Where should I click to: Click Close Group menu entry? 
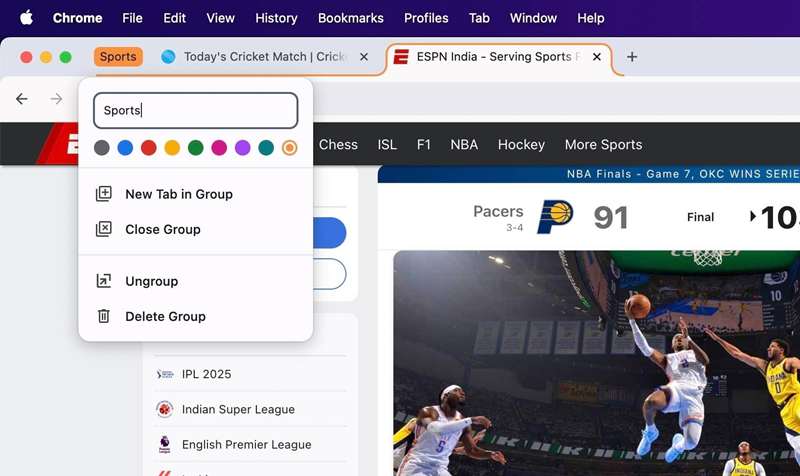point(195,229)
